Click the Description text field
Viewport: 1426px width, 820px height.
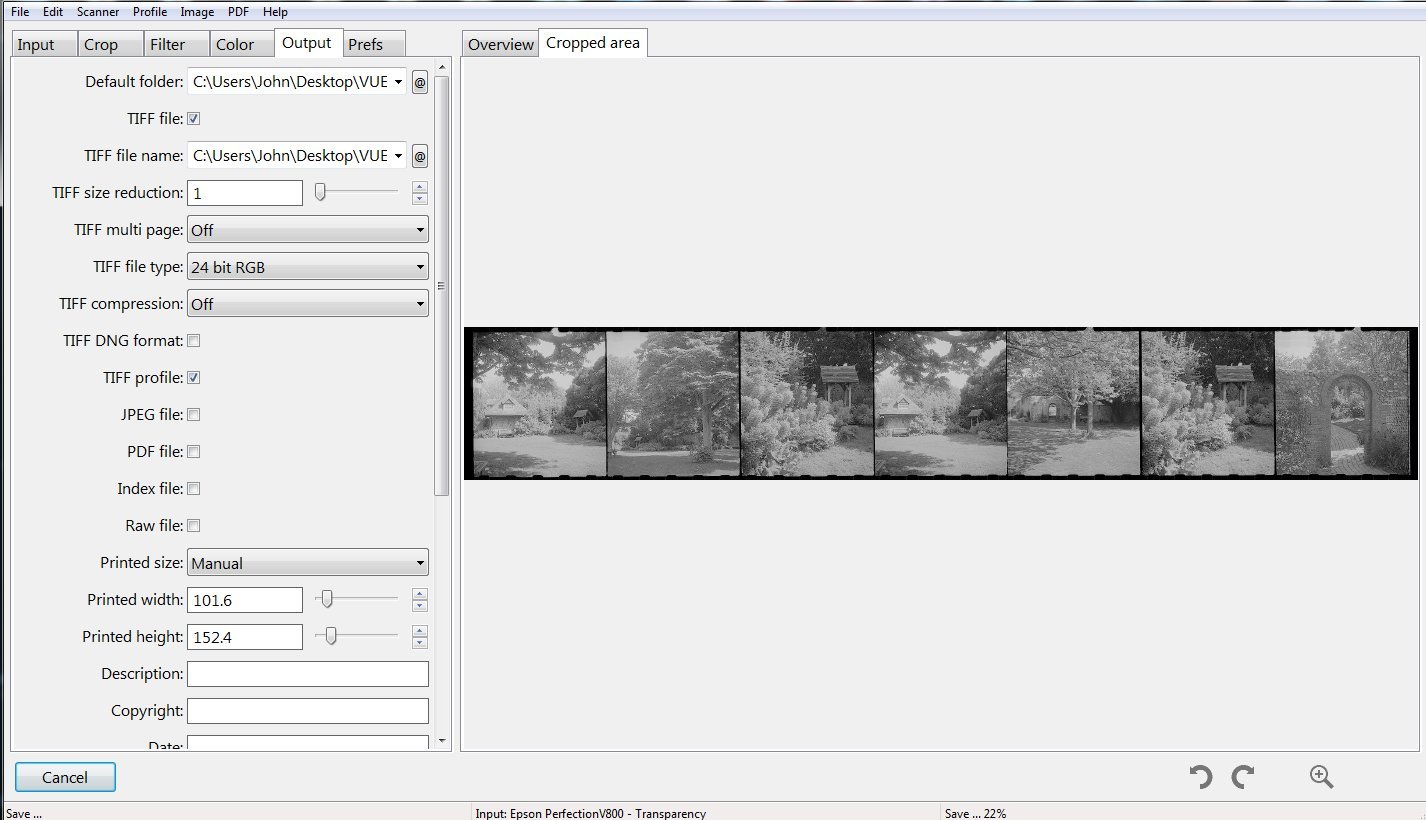click(x=307, y=674)
